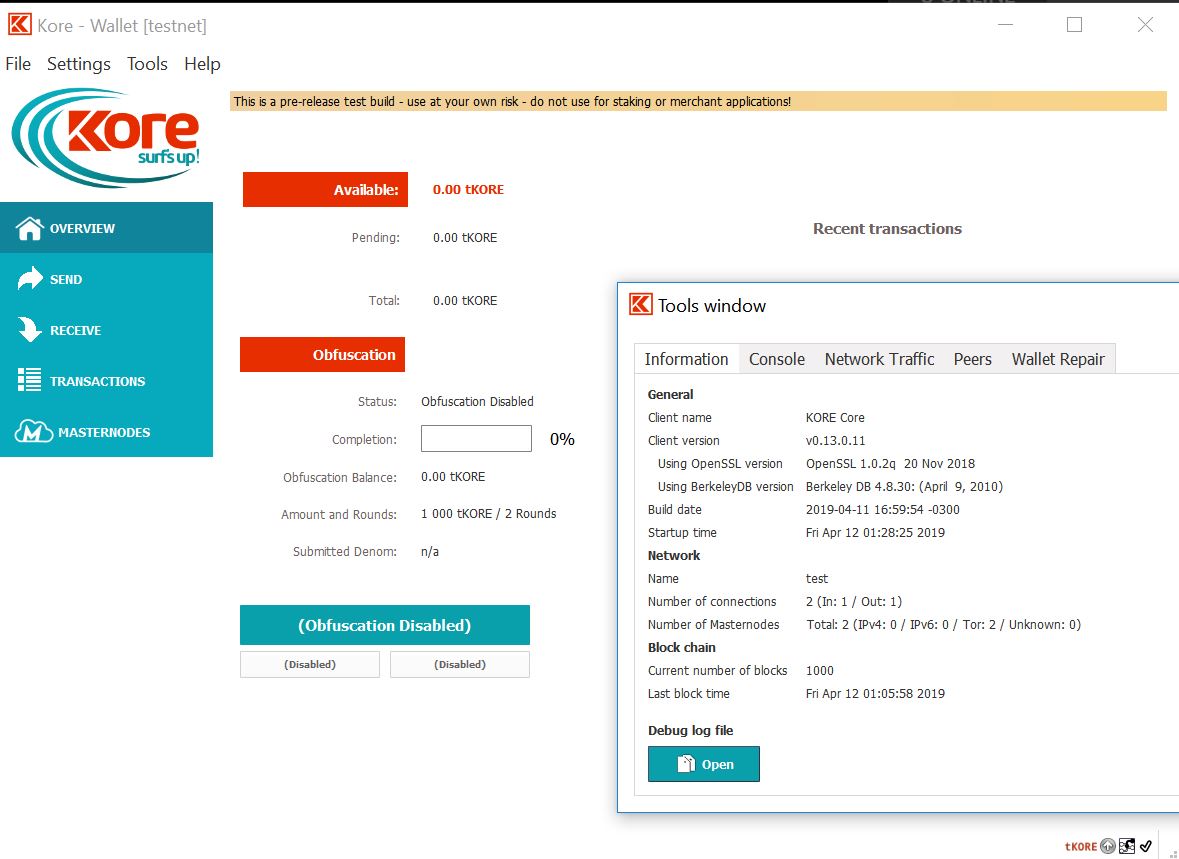Open the debug log file
The image size is (1179, 859).
pyautogui.click(x=704, y=764)
